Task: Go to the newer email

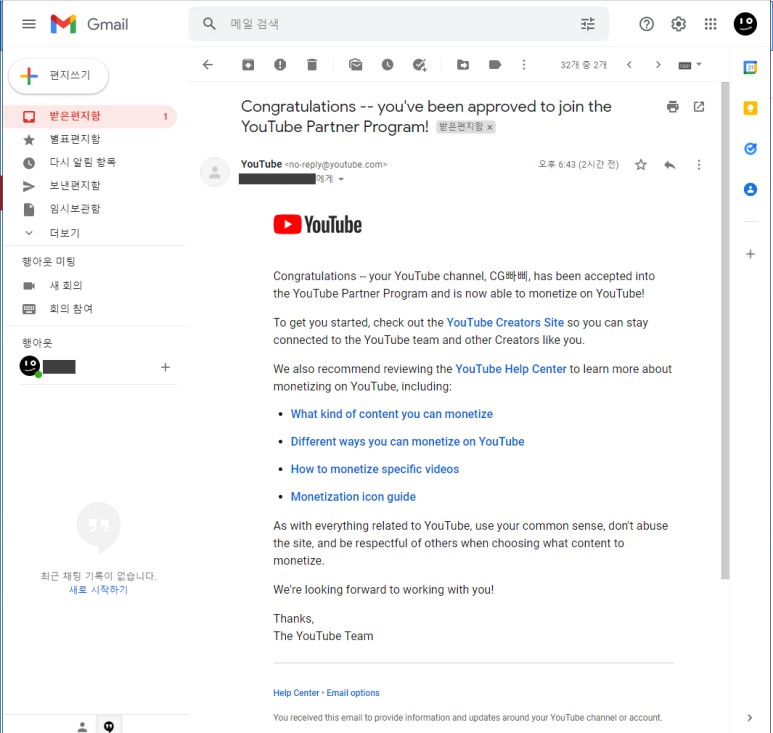Action: pyautogui.click(x=629, y=65)
